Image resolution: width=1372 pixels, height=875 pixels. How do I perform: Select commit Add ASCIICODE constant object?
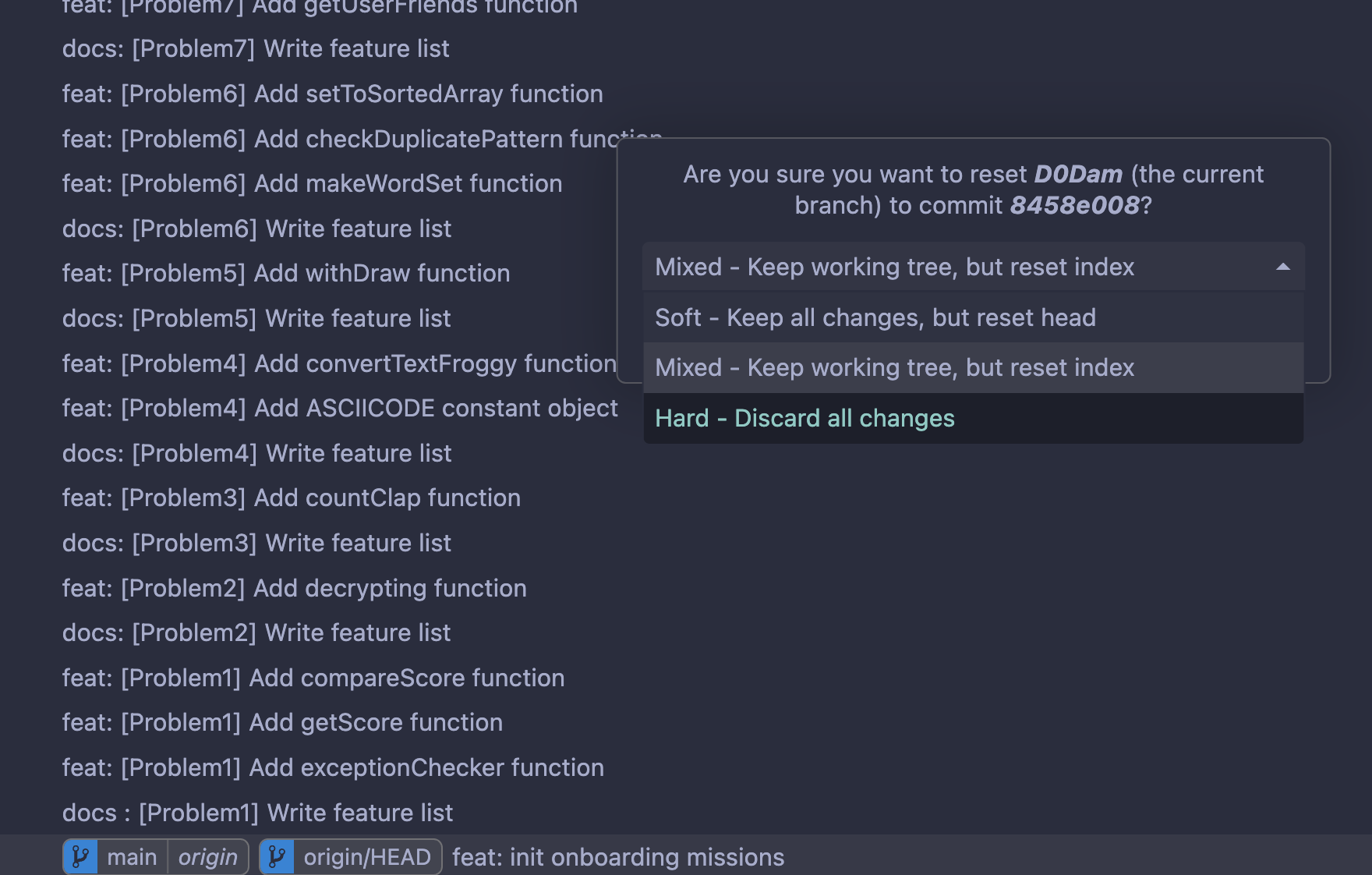click(340, 408)
